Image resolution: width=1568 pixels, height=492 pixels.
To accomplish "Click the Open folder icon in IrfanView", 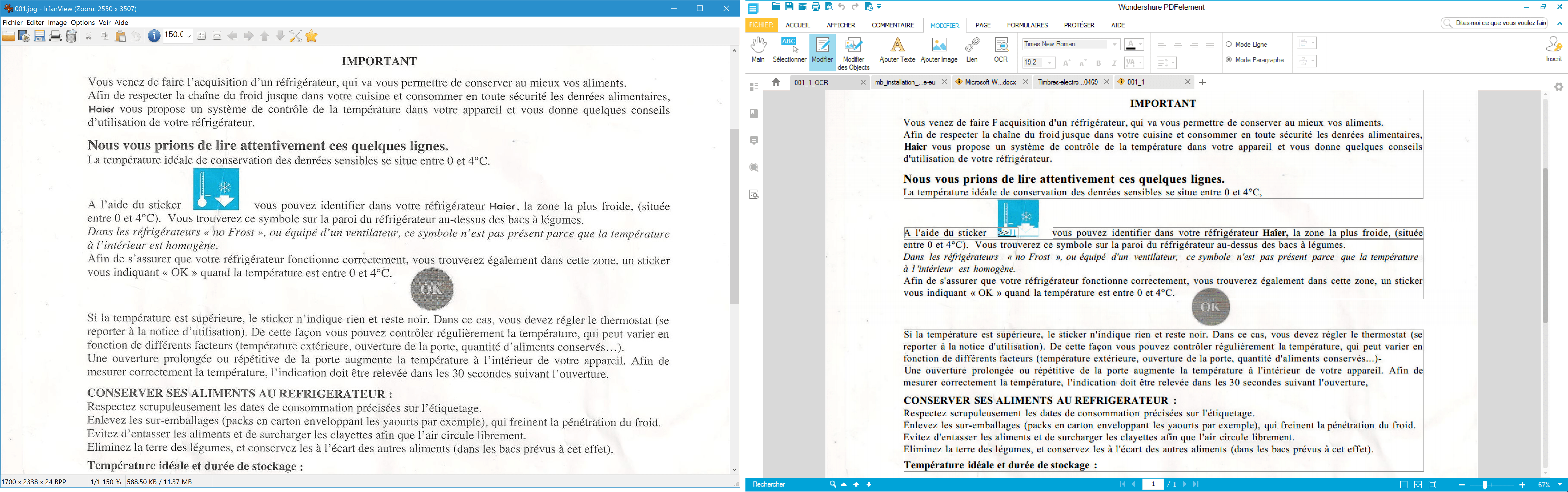I will coord(9,37).
